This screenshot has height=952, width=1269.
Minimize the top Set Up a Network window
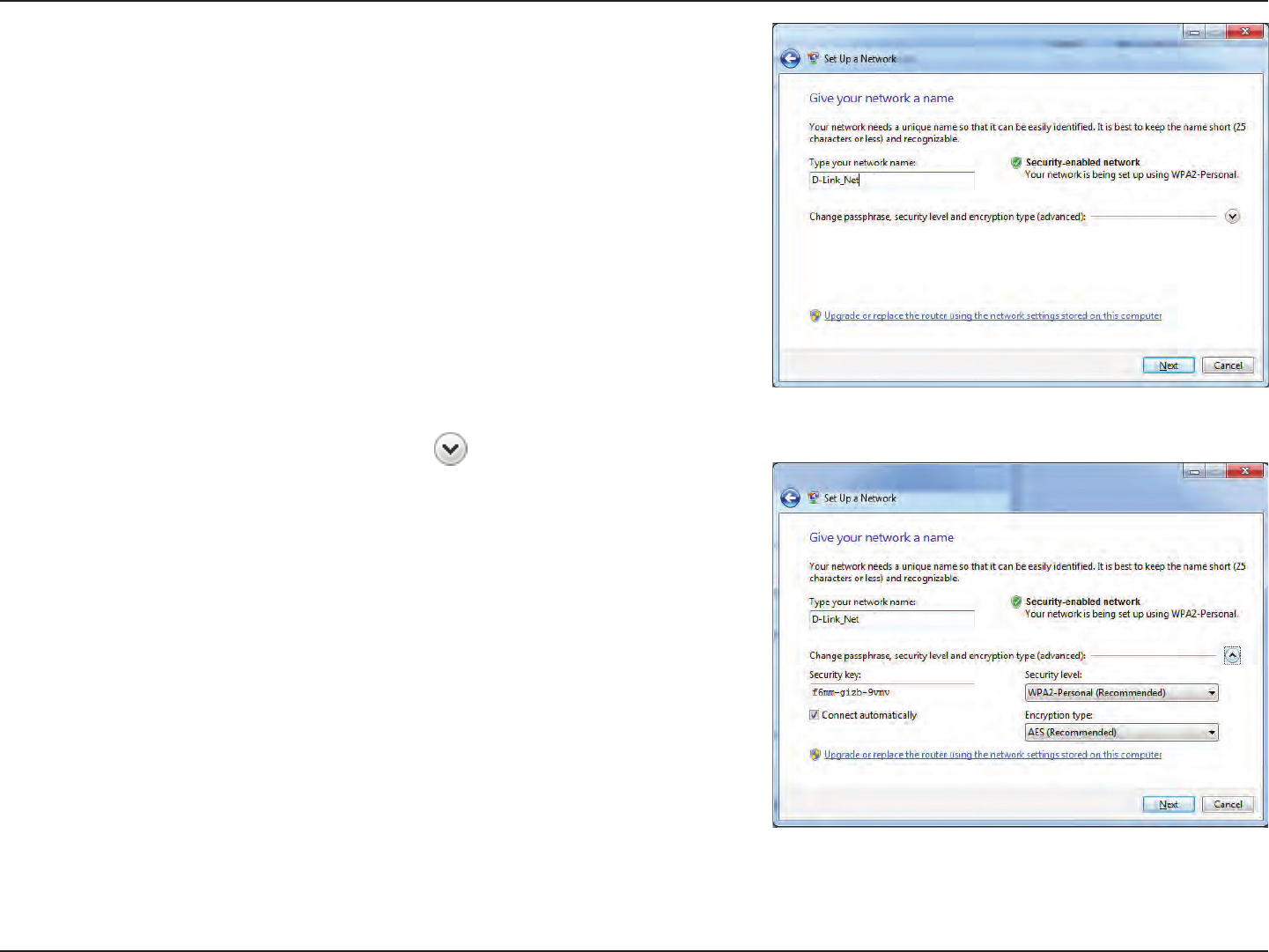tap(1194, 32)
